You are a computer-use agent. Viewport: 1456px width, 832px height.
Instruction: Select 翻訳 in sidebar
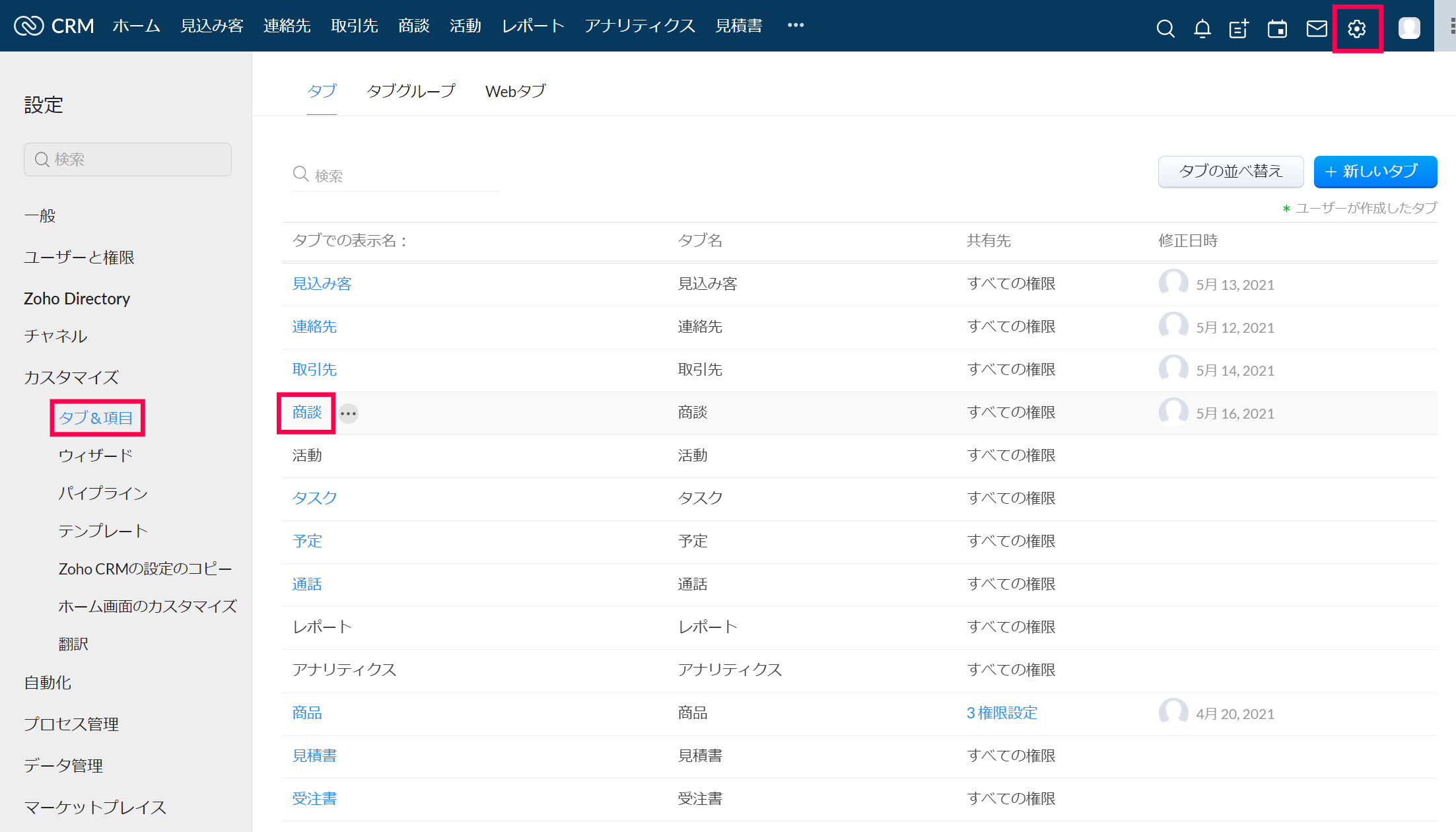[73, 644]
